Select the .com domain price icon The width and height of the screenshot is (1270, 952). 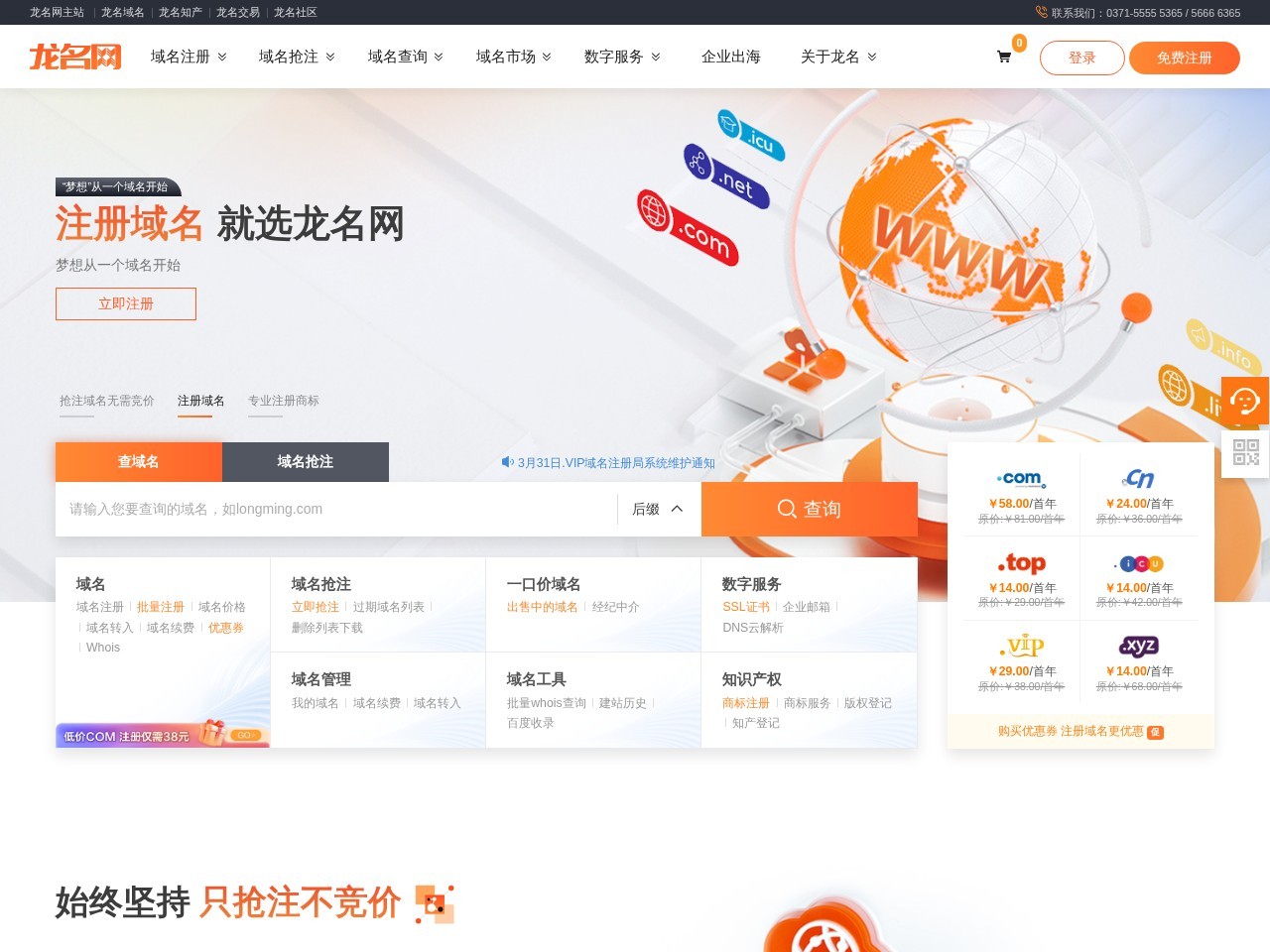pyautogui.click(x=1021, y=479)
